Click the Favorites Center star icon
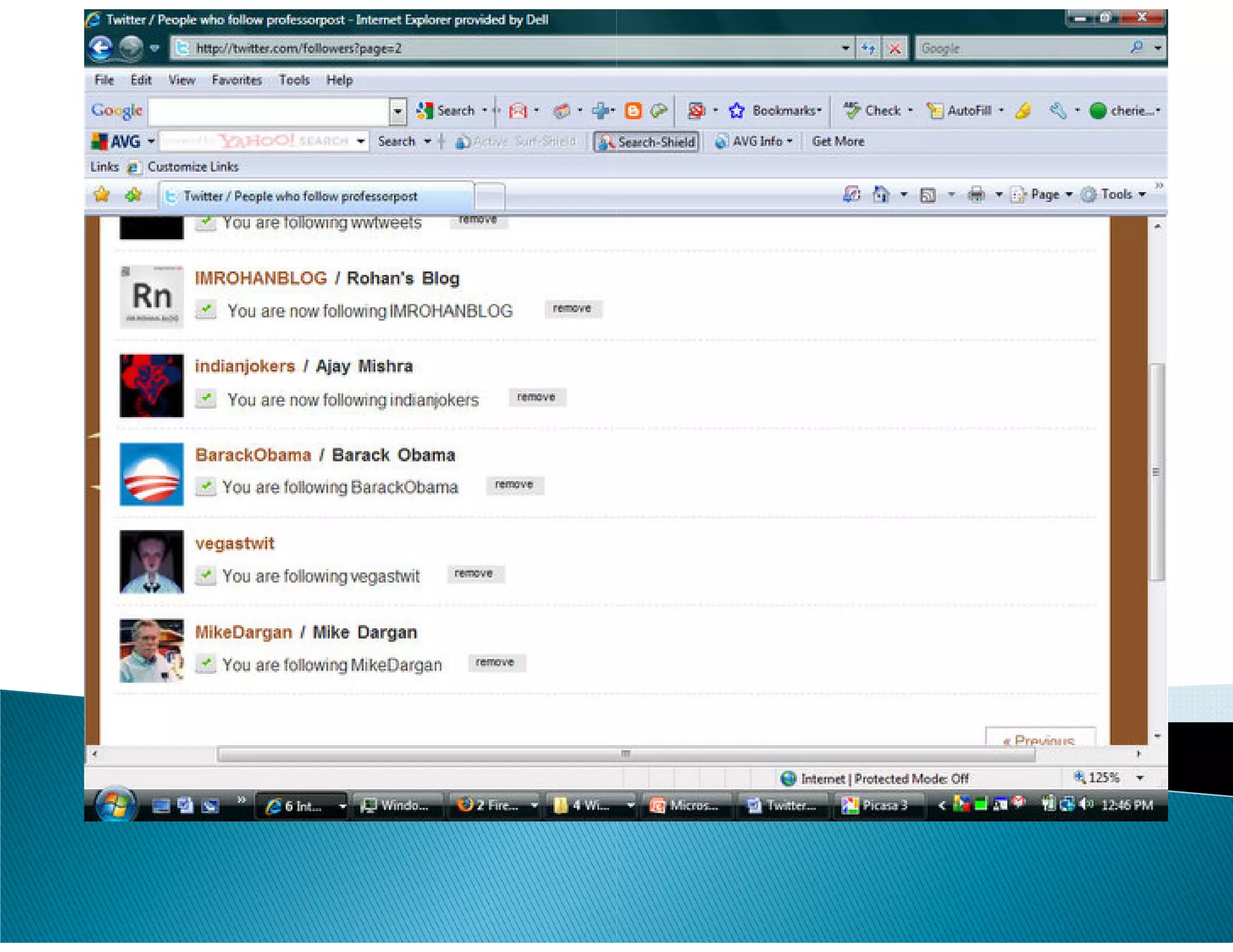1233x952 pixels. pyautogui.click(x=102, y=194)
